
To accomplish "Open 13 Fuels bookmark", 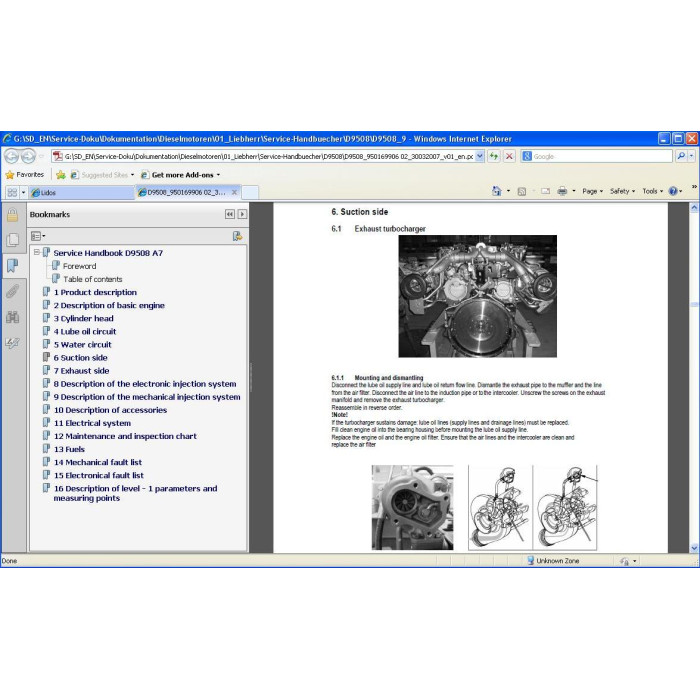I will (x=69, y=449).
